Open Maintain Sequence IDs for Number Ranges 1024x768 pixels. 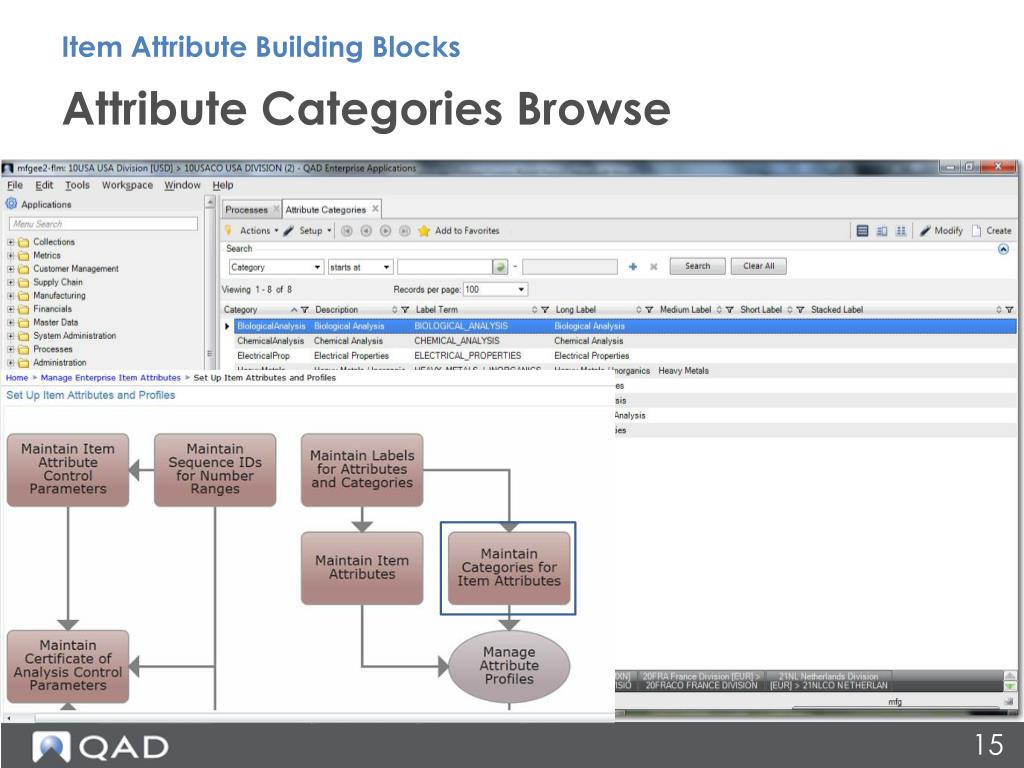pos(215,470)
